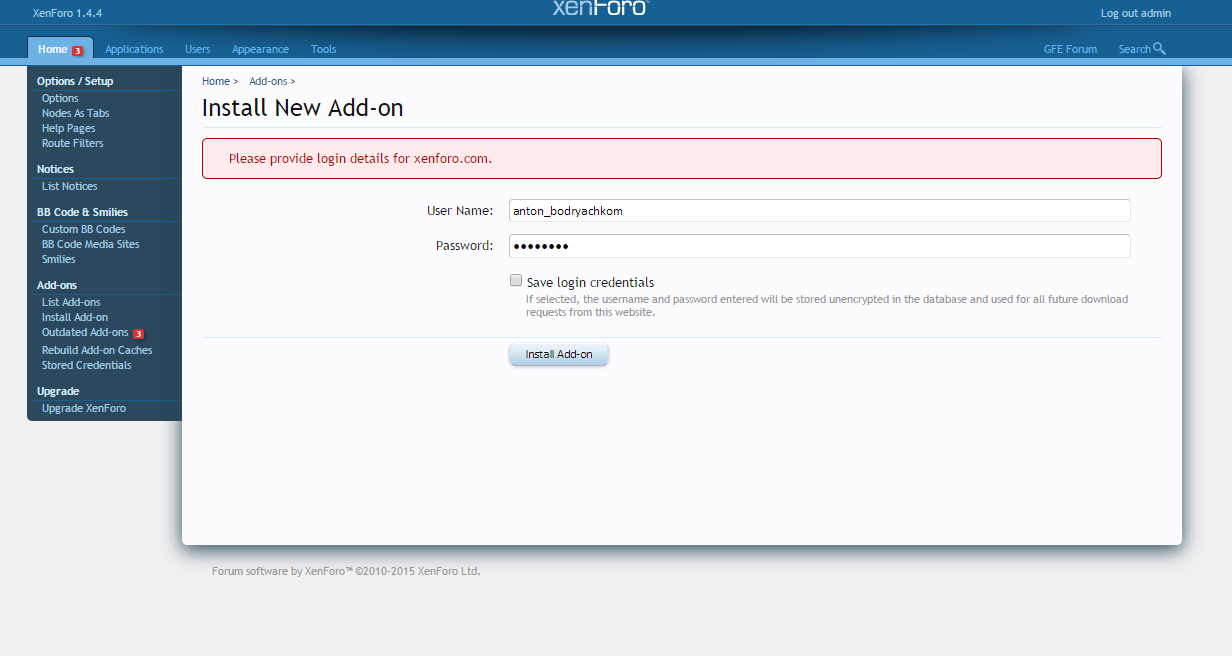The image size is (1232, 656).
Task: Log out admin from the header
Action: (x=1135, y=13)
